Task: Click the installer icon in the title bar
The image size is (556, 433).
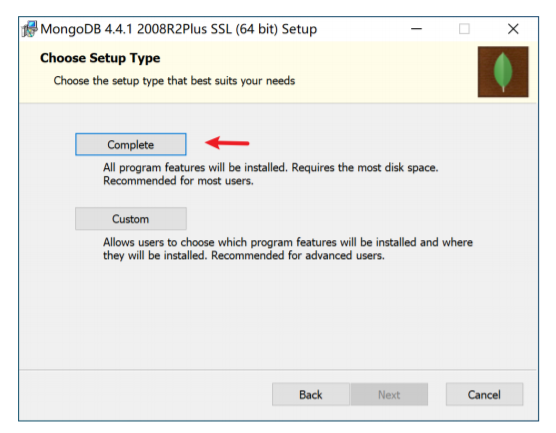Action: point(30,29)
